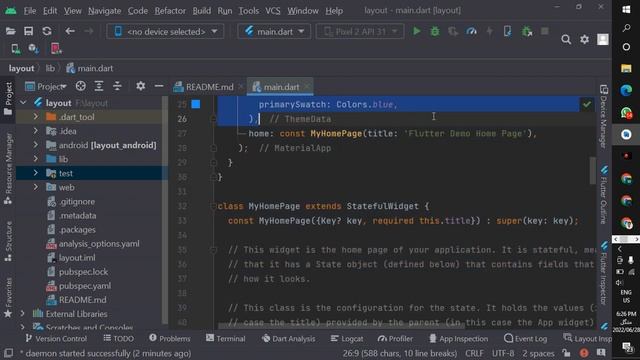Open the Logcat tool window

(347, 338)
